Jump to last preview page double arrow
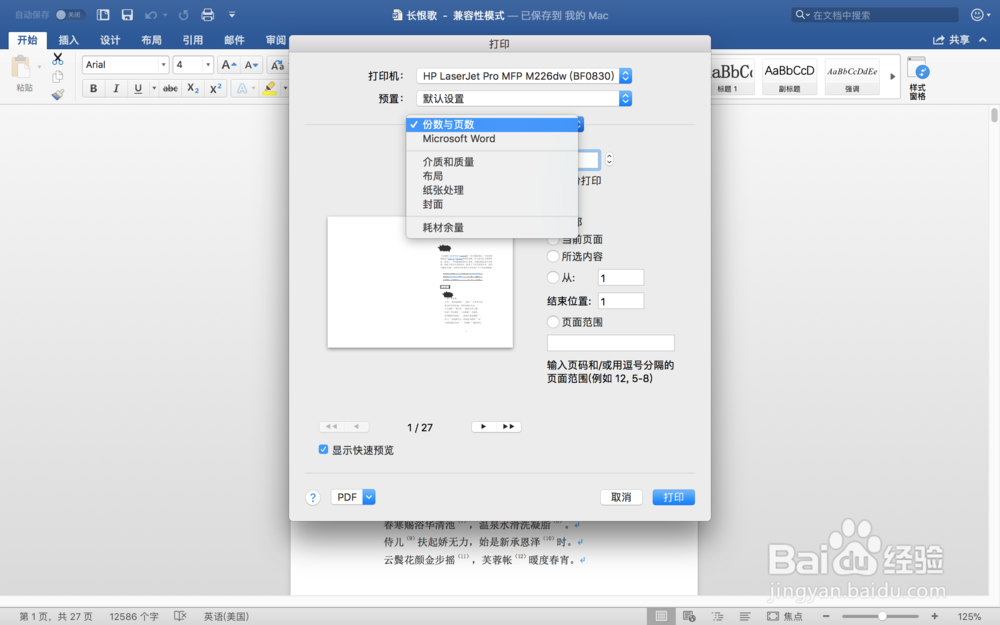The image size is (1000, 625). [x=508, y=427]
